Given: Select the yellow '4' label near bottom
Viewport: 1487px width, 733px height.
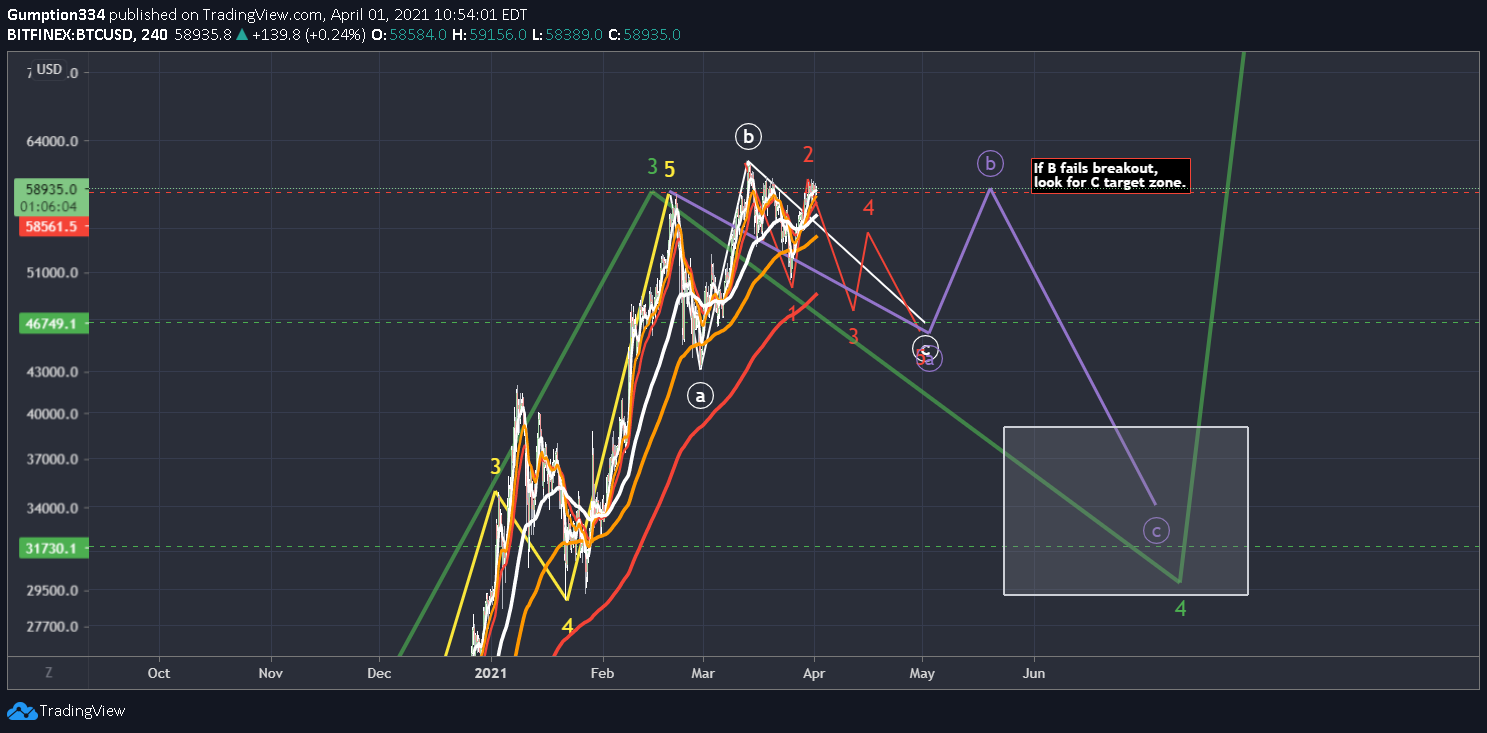Looking at the screenshot, I should click(x=567, y=626).
